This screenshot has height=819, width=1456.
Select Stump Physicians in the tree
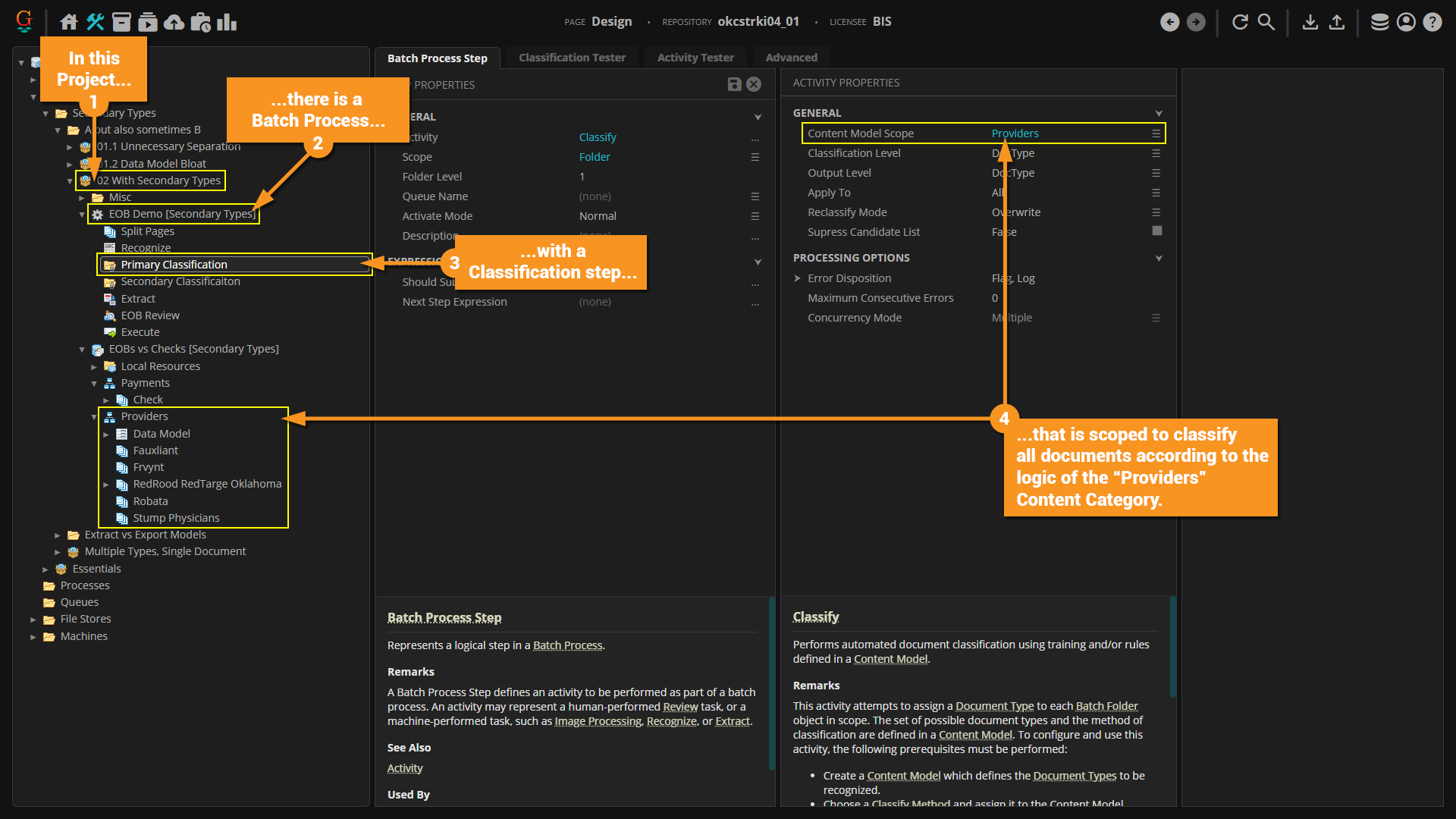pos(176,518)
